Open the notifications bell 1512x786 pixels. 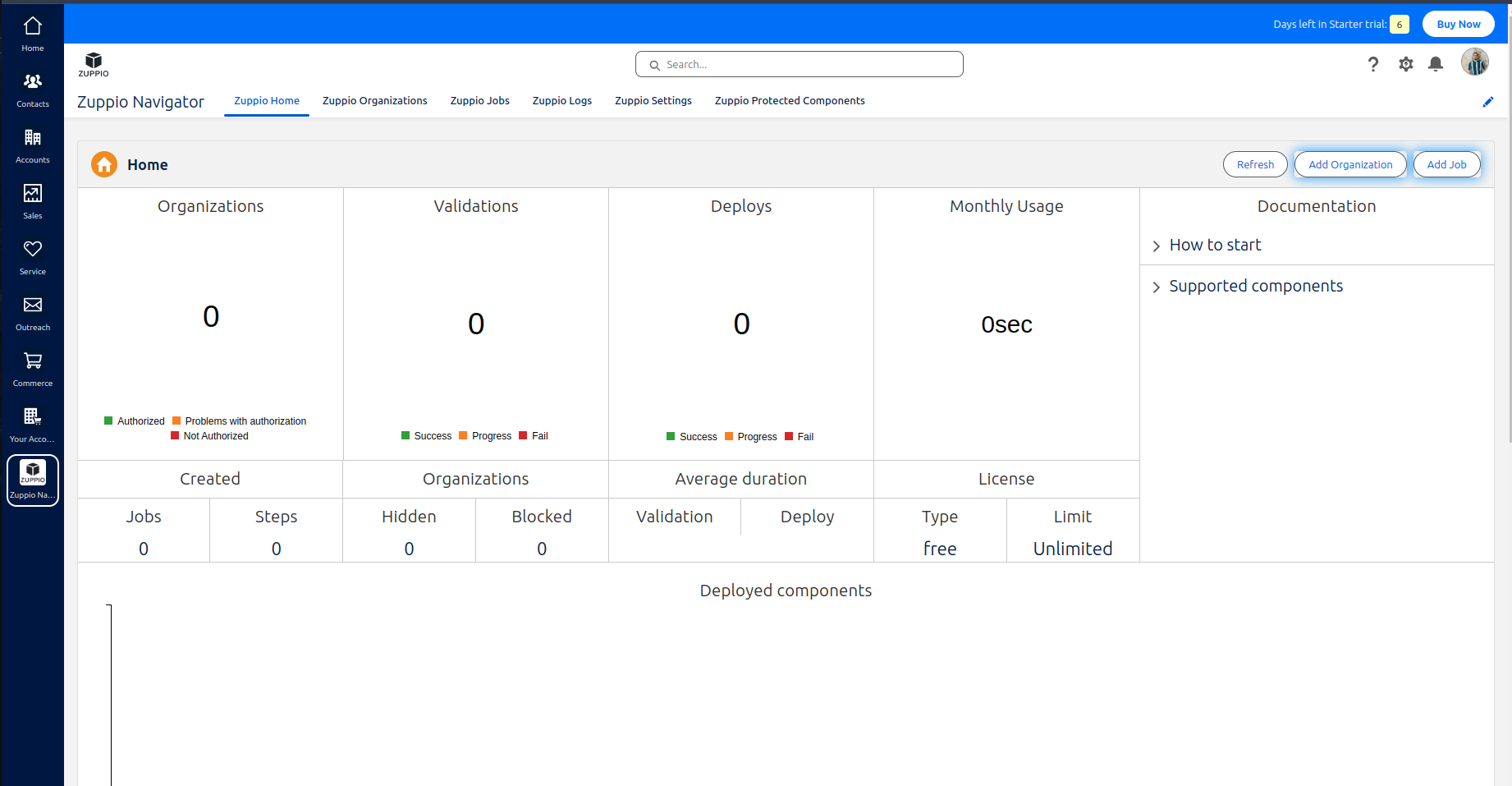point(1436,64)
